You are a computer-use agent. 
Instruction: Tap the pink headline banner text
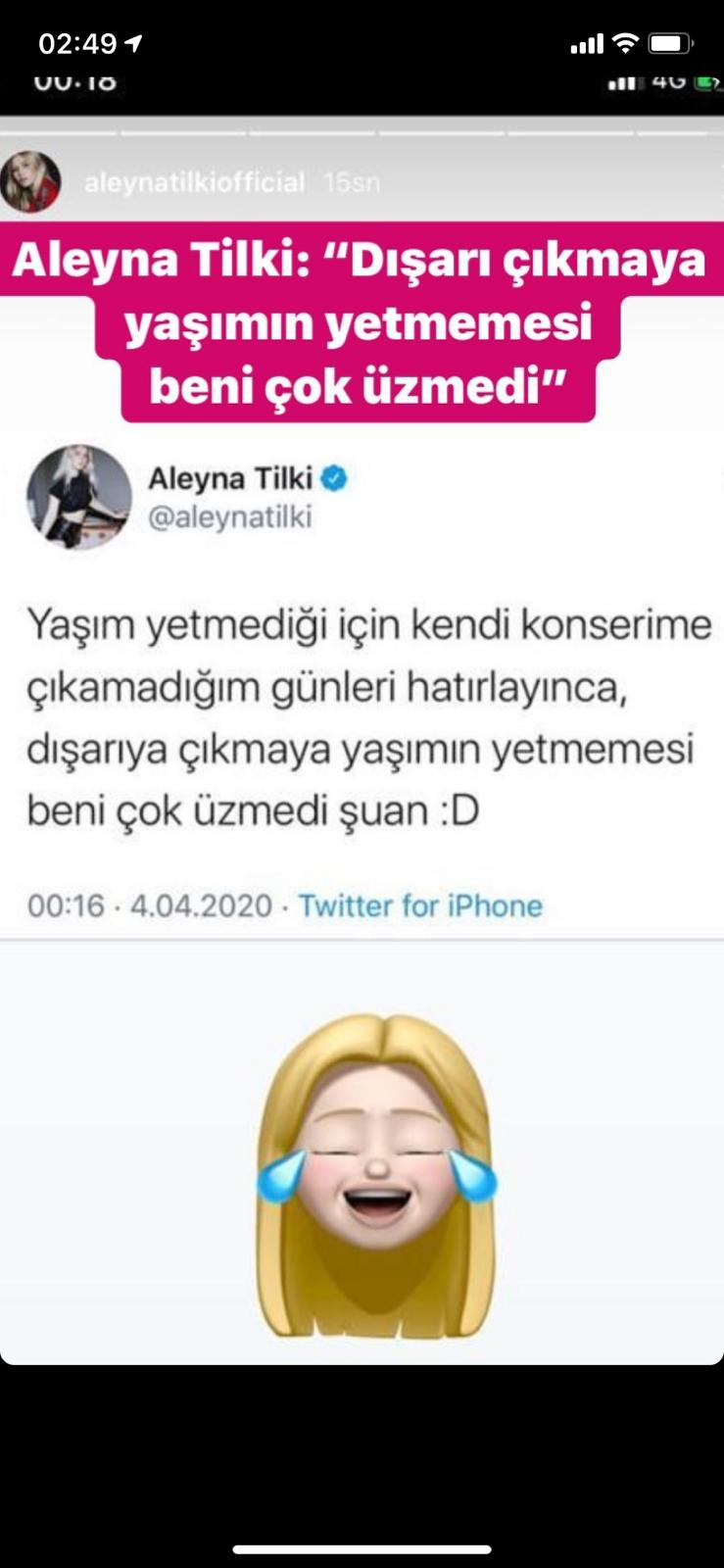[x=360, y=323]
